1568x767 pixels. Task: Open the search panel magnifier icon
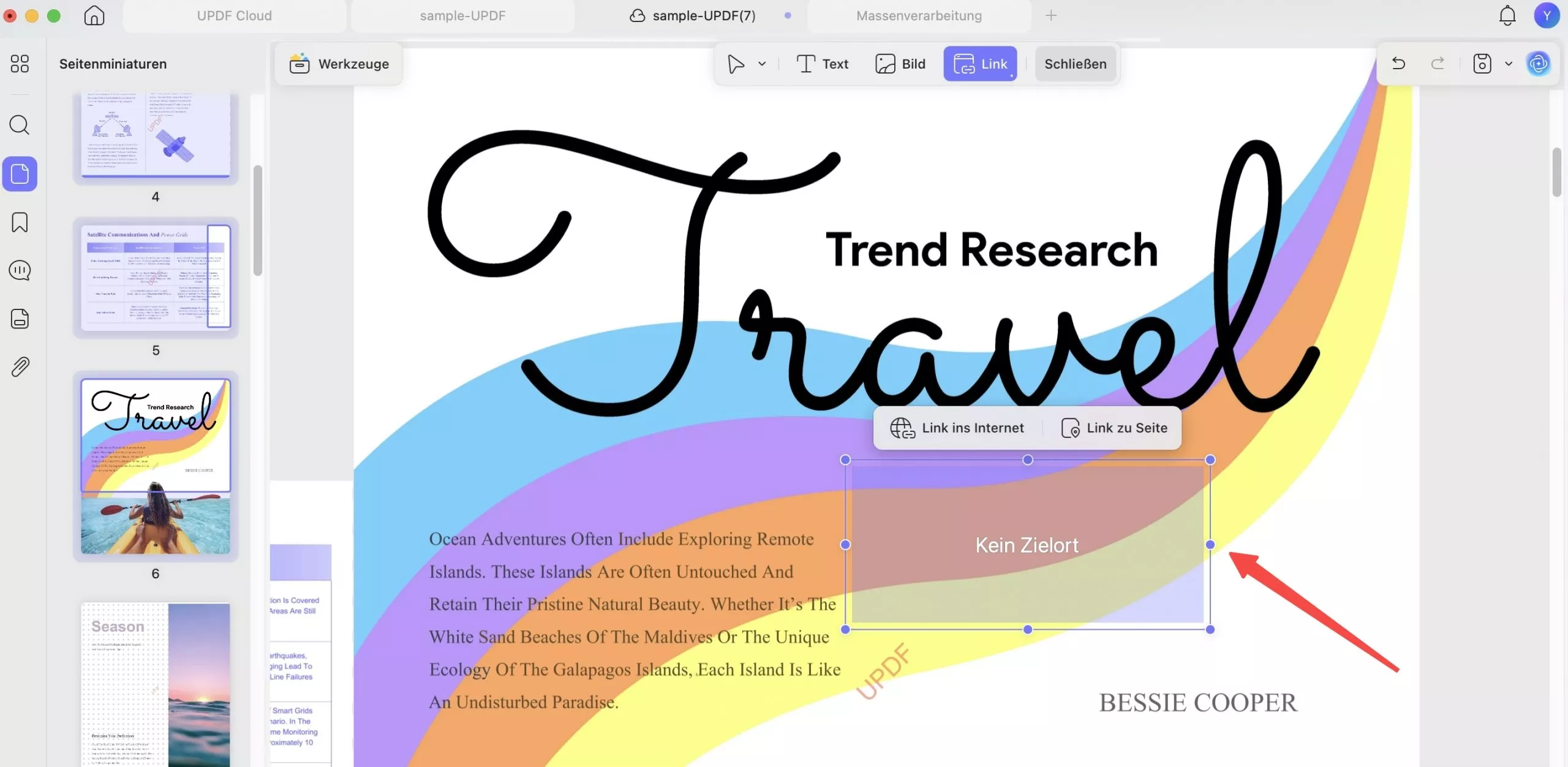pyautogui.click(x=20, y=125)
